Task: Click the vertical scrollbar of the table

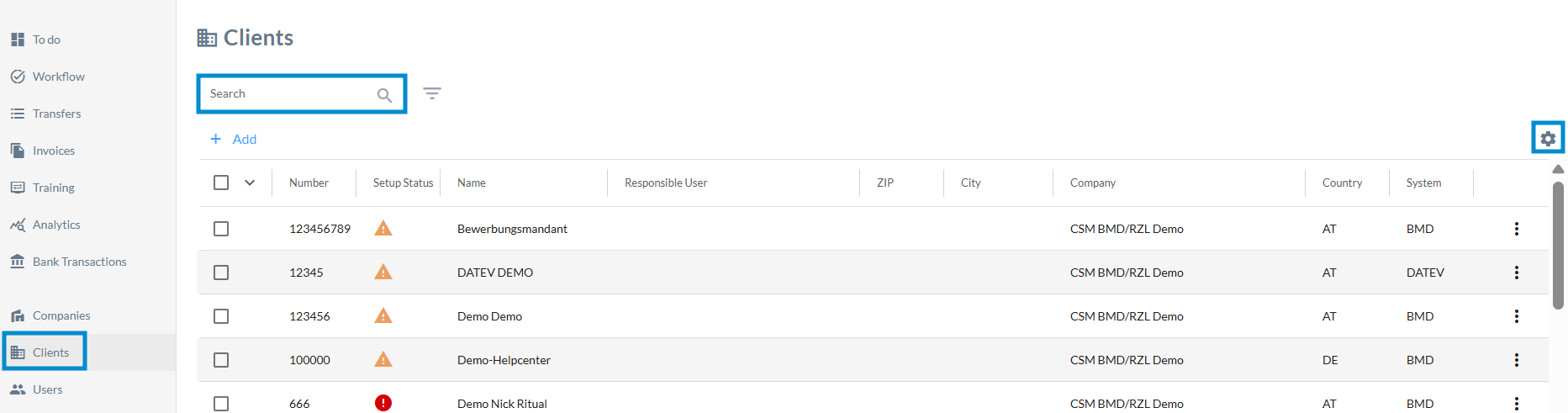Action: 1558,244
